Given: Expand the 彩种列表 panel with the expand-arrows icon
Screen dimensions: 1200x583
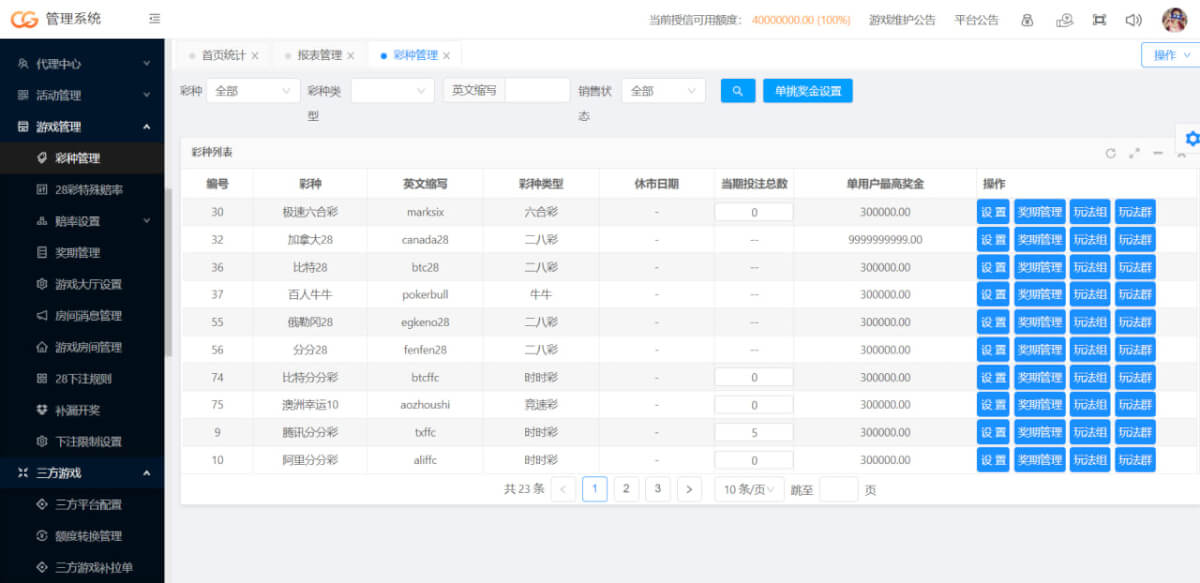Looking at the screenshot, I should [x=1134, y=153].
